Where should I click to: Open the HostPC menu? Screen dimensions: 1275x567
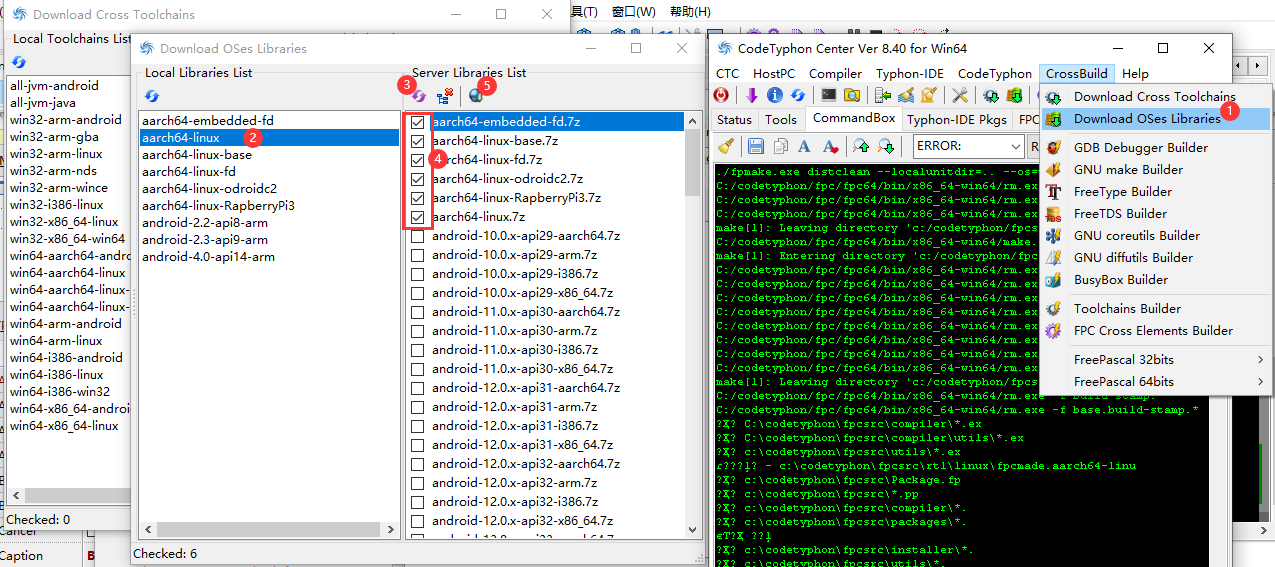(x=774, y=73)
